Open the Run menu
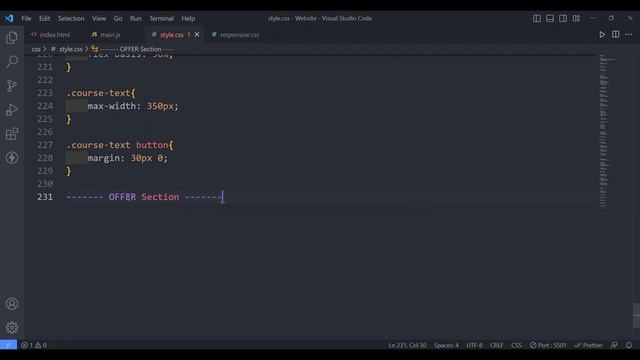The width and height of the screenshot is (640, 360). (136, 18)
